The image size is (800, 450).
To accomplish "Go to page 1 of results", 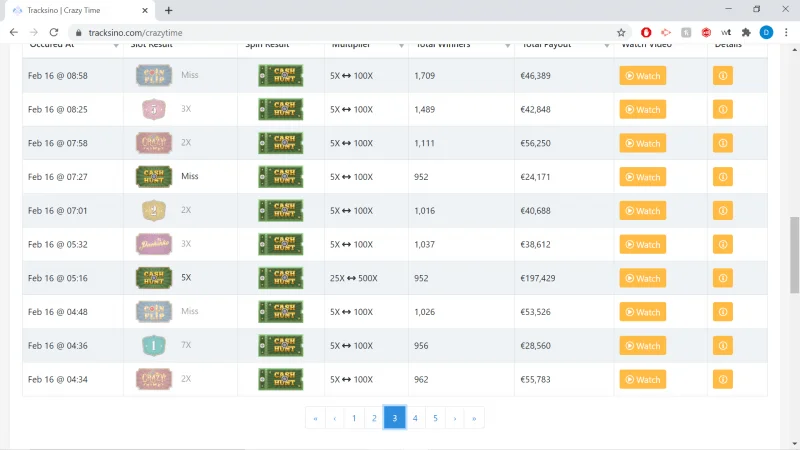I will (354, 418).
